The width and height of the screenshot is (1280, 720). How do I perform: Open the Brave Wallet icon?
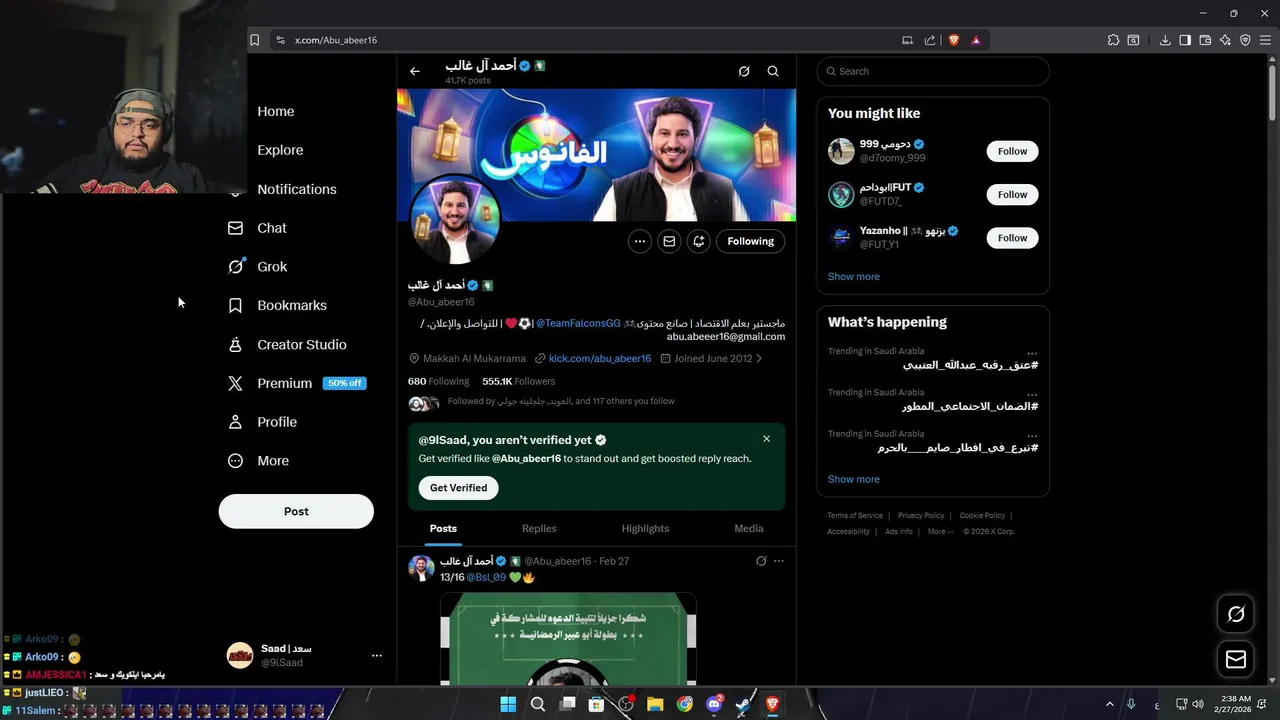[x=1205, y=40]
